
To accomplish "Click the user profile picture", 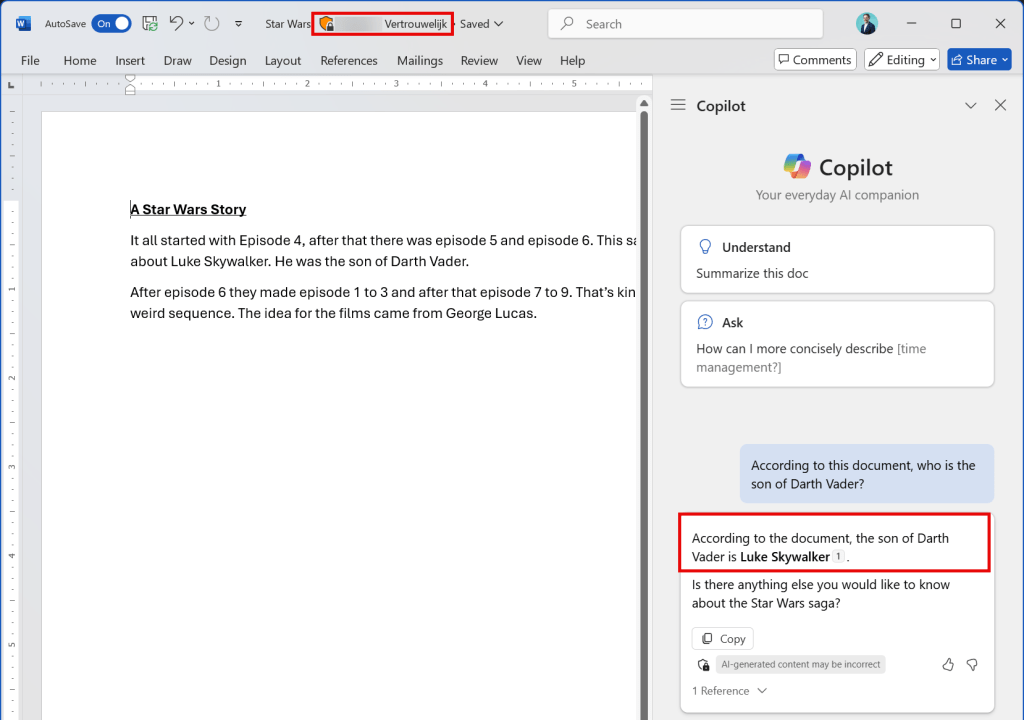I will click(x=866, y=23).
